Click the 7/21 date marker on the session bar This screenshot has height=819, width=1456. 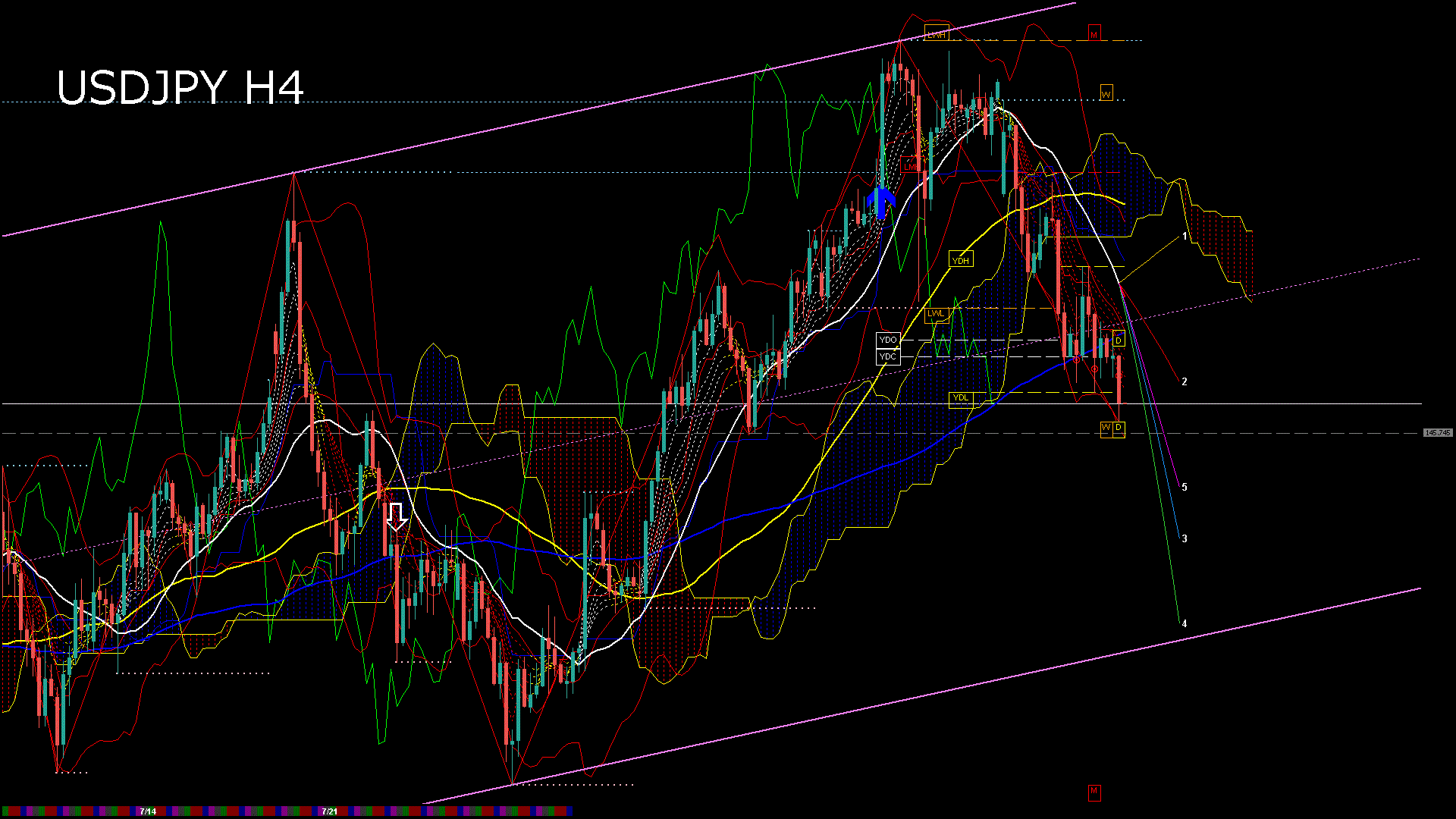[329, 811]
